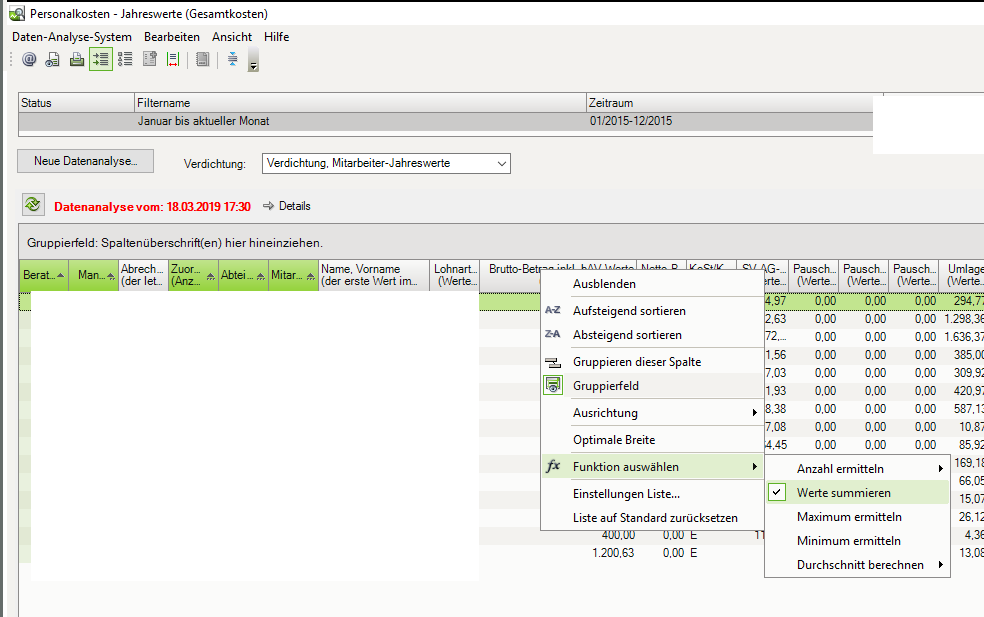The height and width of the screenshot is (617, 984).
Task: Select checked option Werte summieren
Action: coord(843,493)
